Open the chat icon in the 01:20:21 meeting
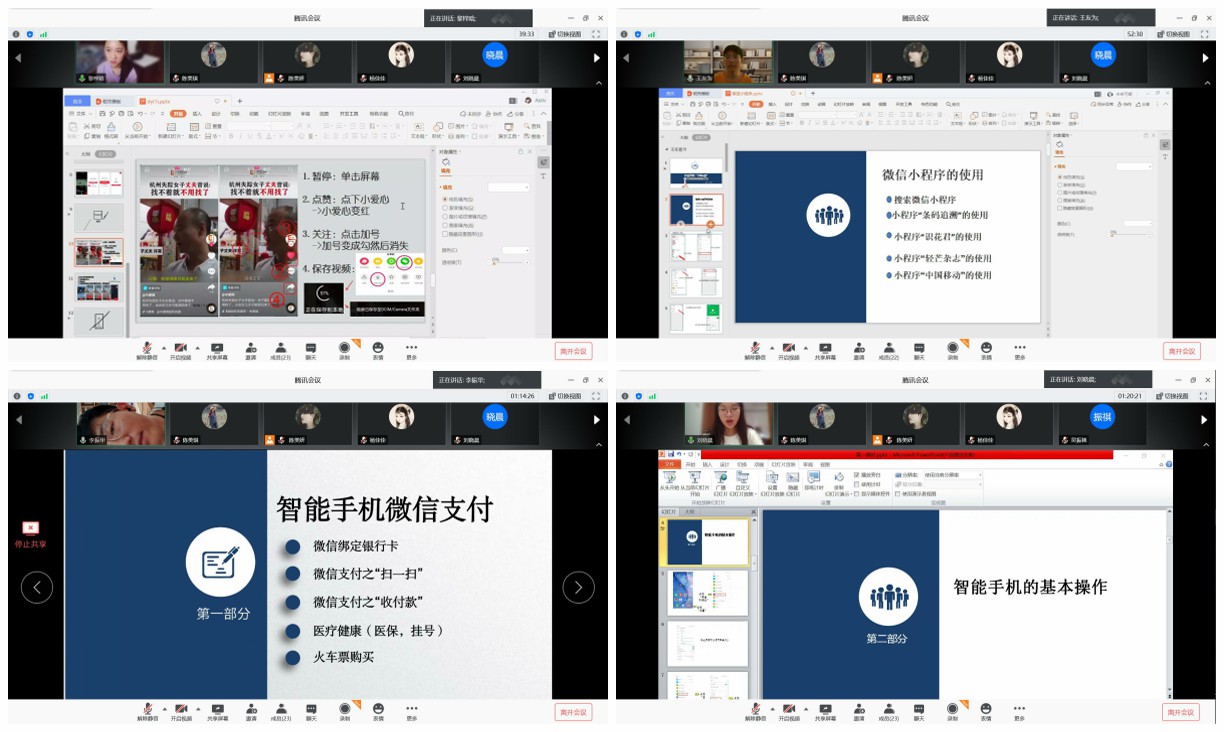The width and height of the screenshot is (1224, 732). 919,711
